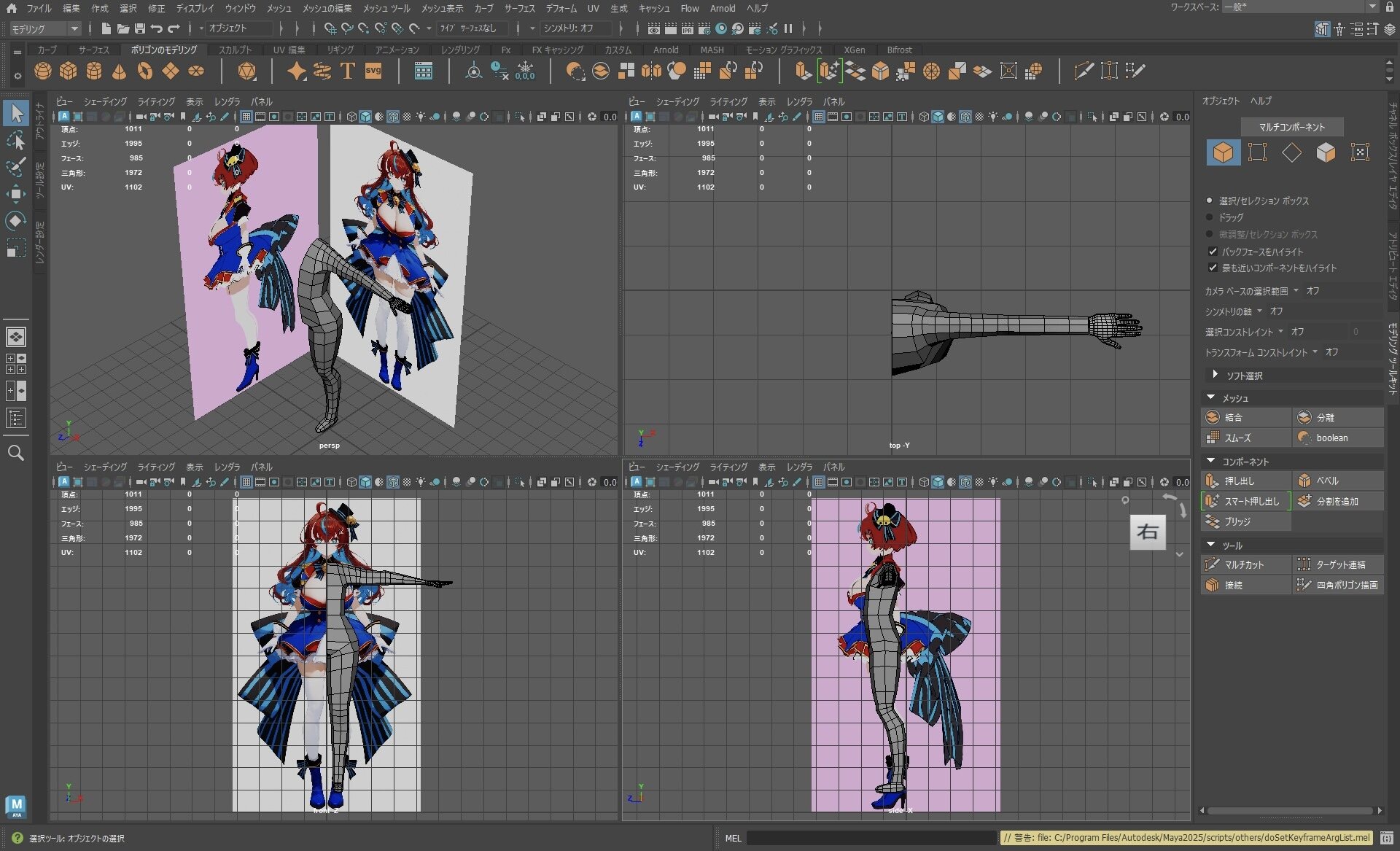Switch to the スカルプト shelf tab
The height and width of the screenshot is (851, 1400).
click(235, 50)
